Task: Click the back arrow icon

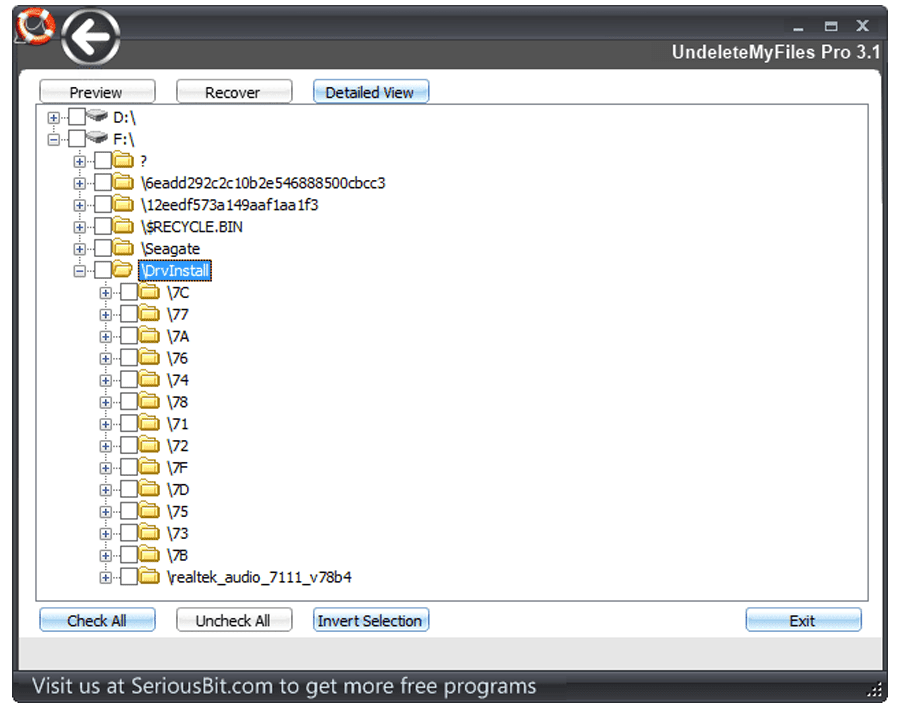Action: [91, 39]
